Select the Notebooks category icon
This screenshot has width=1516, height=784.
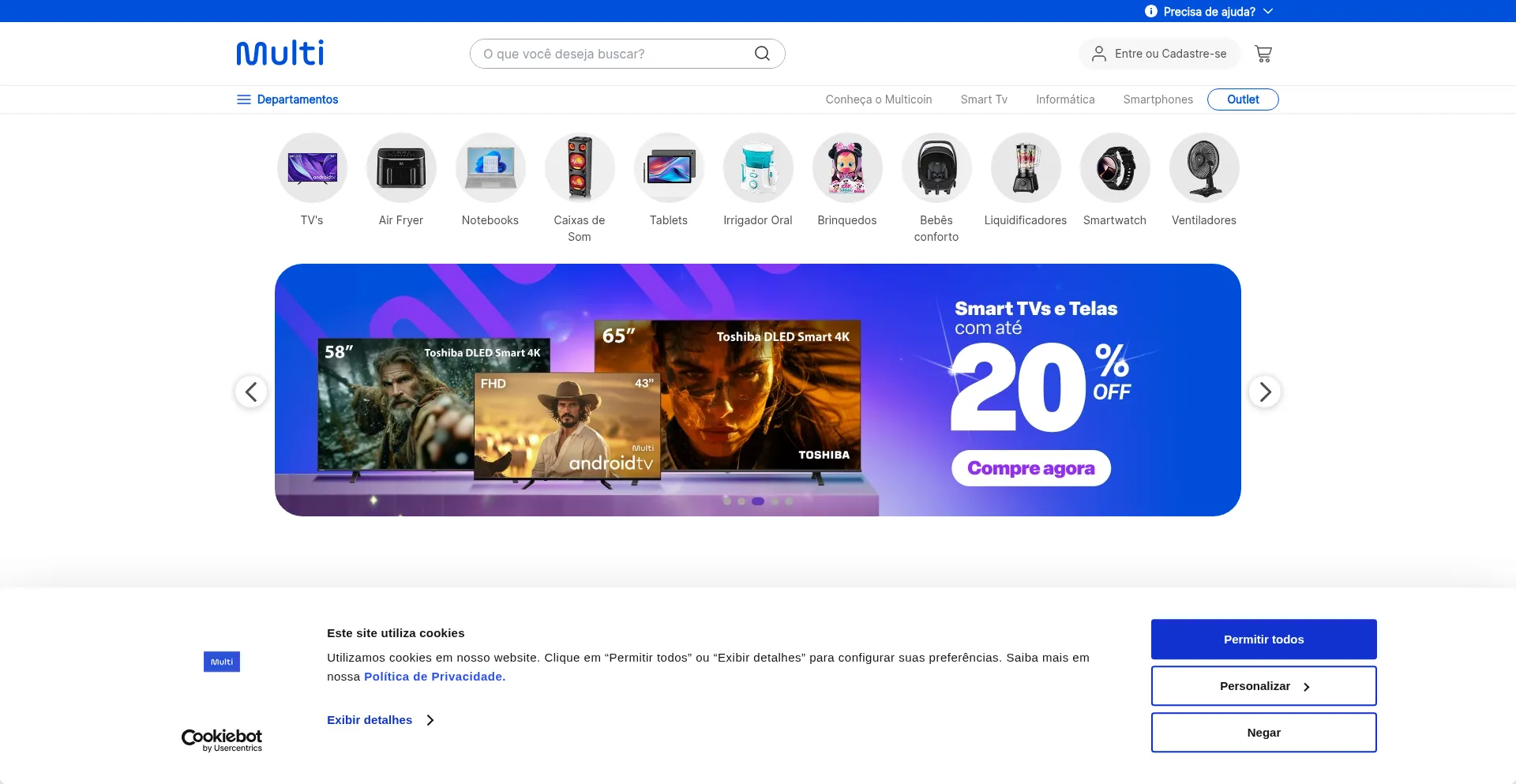[x=490, y=167]
